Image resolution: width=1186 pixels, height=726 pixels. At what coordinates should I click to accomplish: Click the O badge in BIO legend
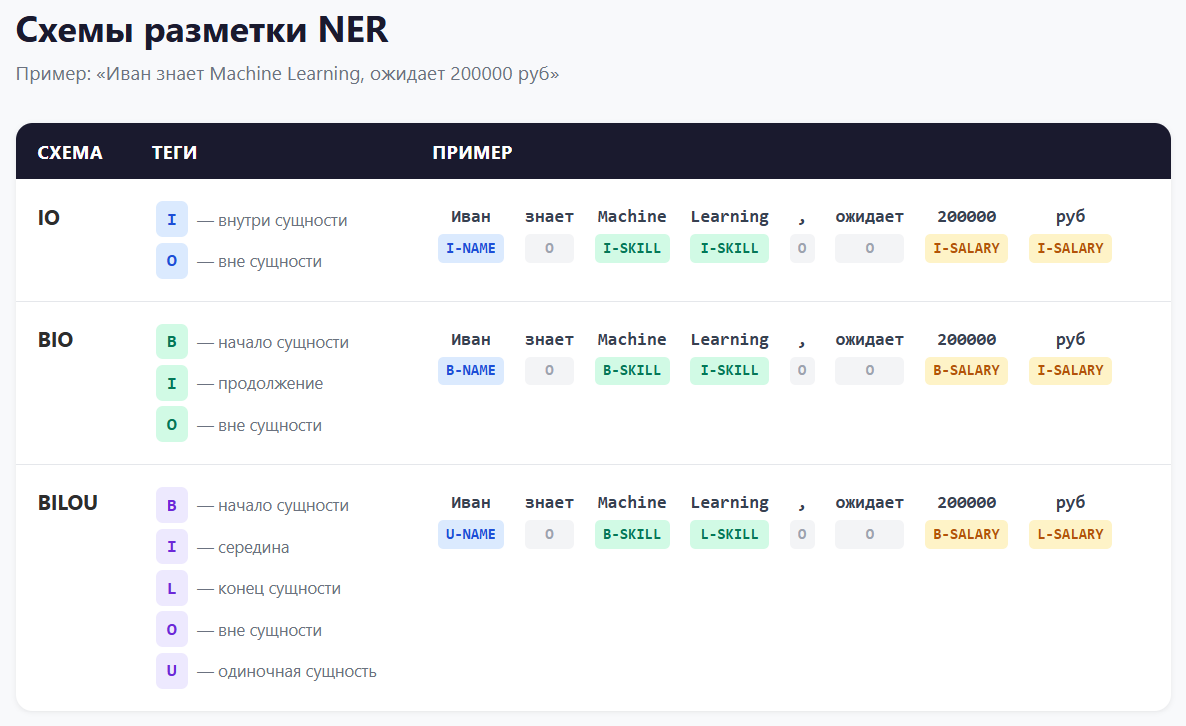point(171,425)
